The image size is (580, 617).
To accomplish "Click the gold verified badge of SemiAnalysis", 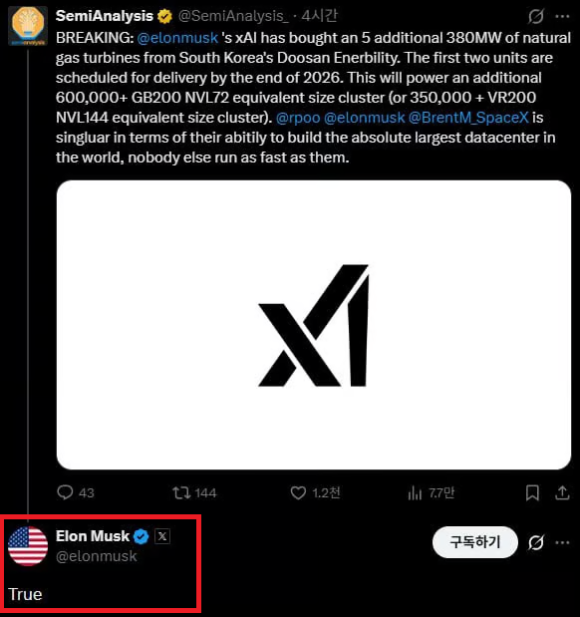I will pos(164,16).
